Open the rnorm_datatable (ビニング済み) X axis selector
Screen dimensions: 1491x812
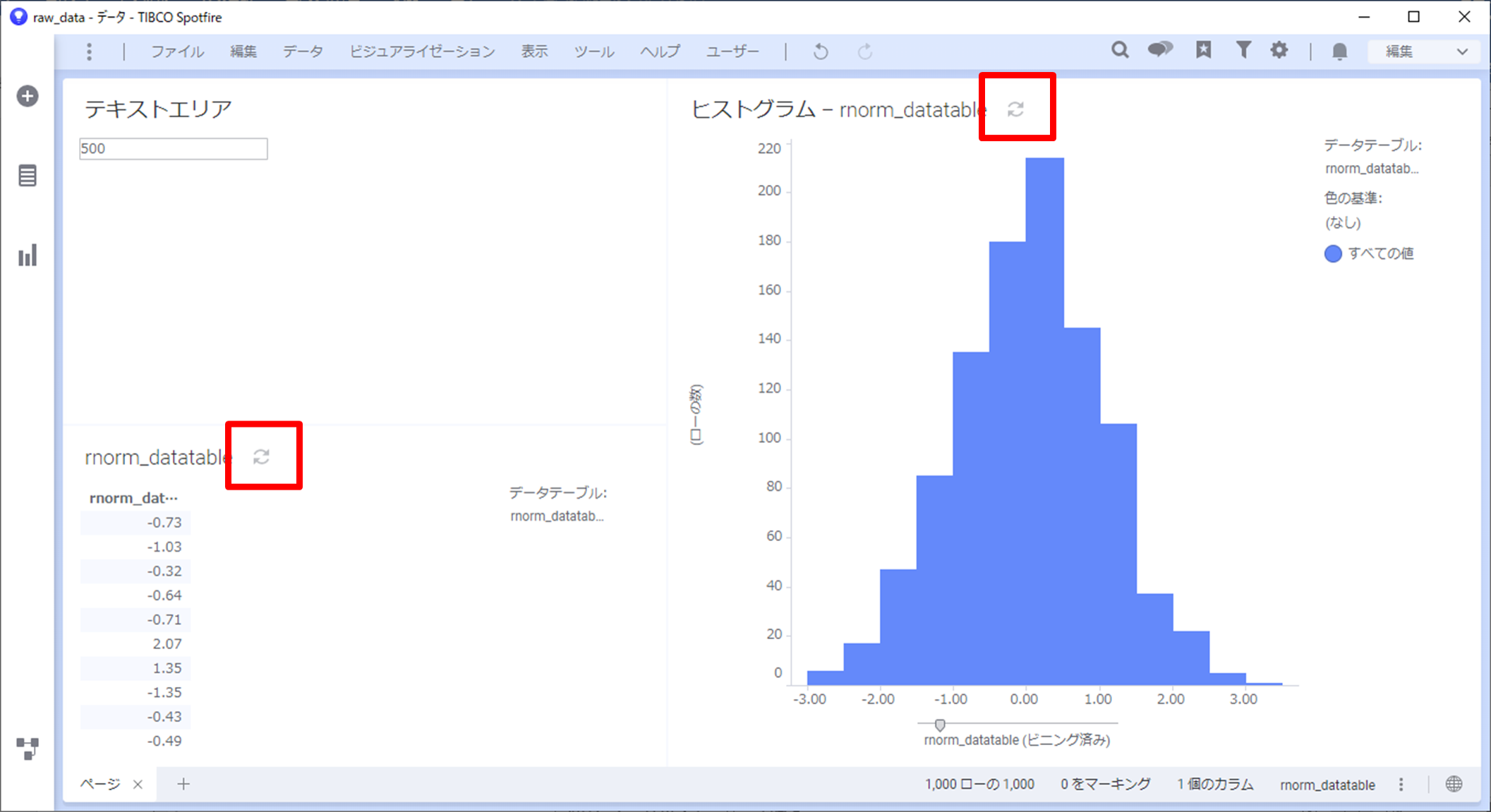pos(1017,740)
